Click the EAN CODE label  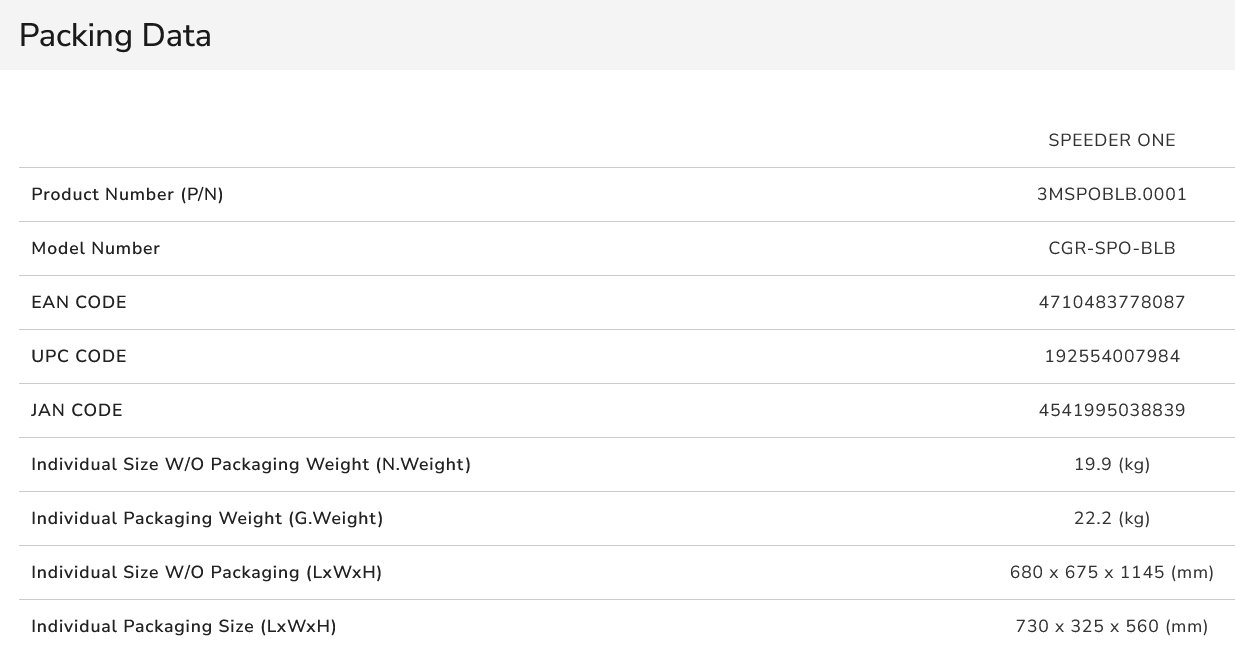click(x=79, y=303)
